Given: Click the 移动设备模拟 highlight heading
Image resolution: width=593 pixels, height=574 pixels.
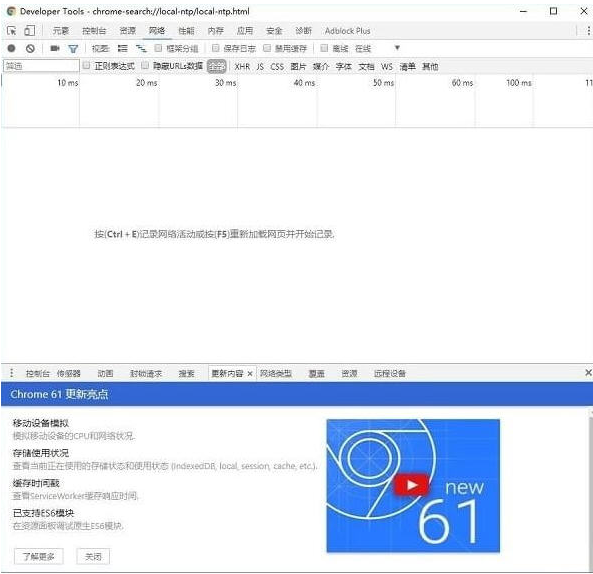Looking at the screenshot, I should 40,423.
